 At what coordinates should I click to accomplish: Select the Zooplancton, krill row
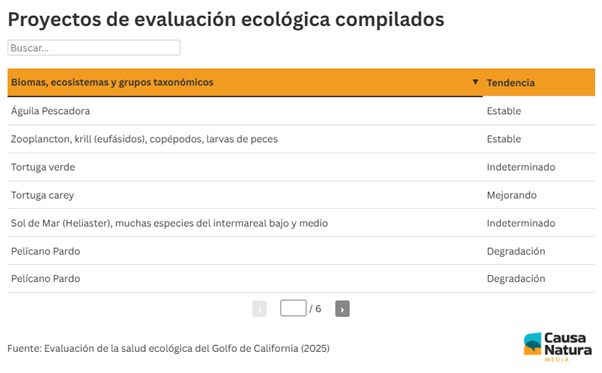click(301, 139)
